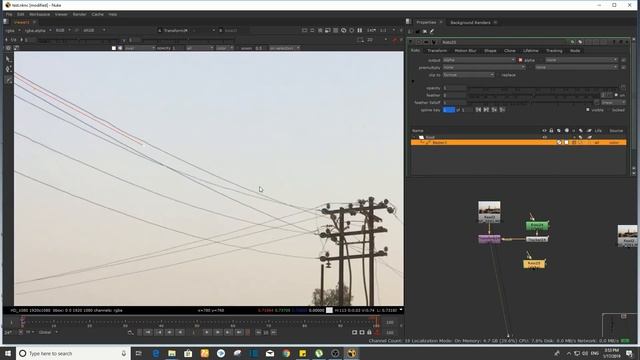640x360 pixels.
Task: Select the points tool below the selection tool
Action: 8,69
